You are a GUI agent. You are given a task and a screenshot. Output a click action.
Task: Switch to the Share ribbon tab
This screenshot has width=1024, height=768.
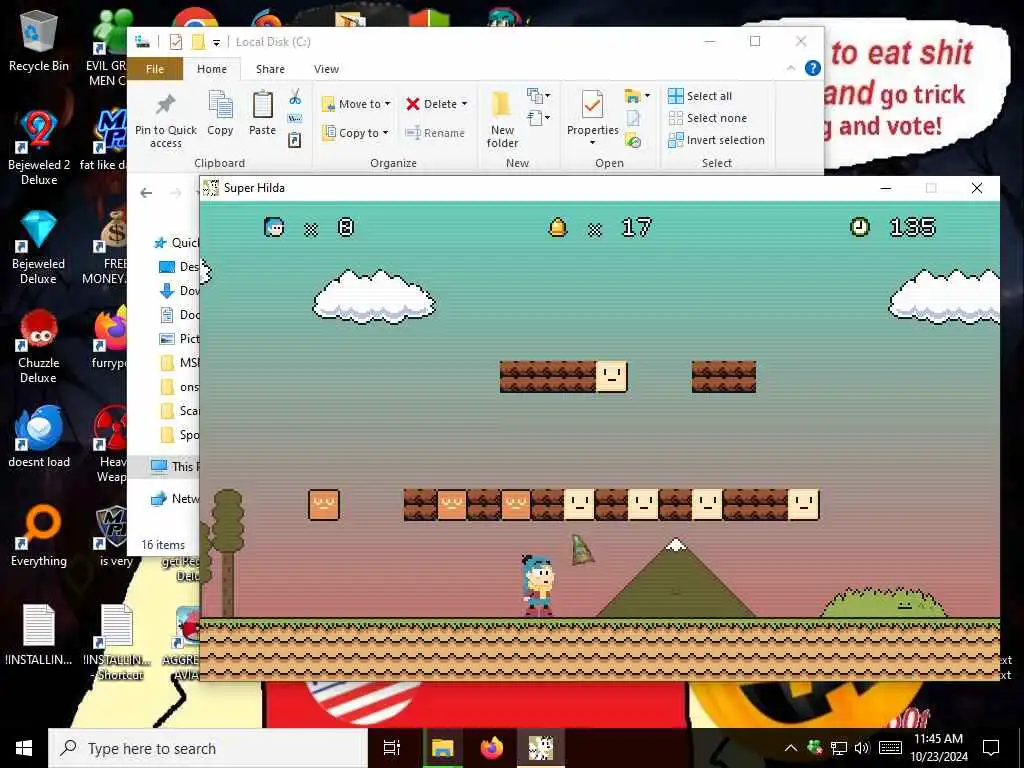(270, 69)
